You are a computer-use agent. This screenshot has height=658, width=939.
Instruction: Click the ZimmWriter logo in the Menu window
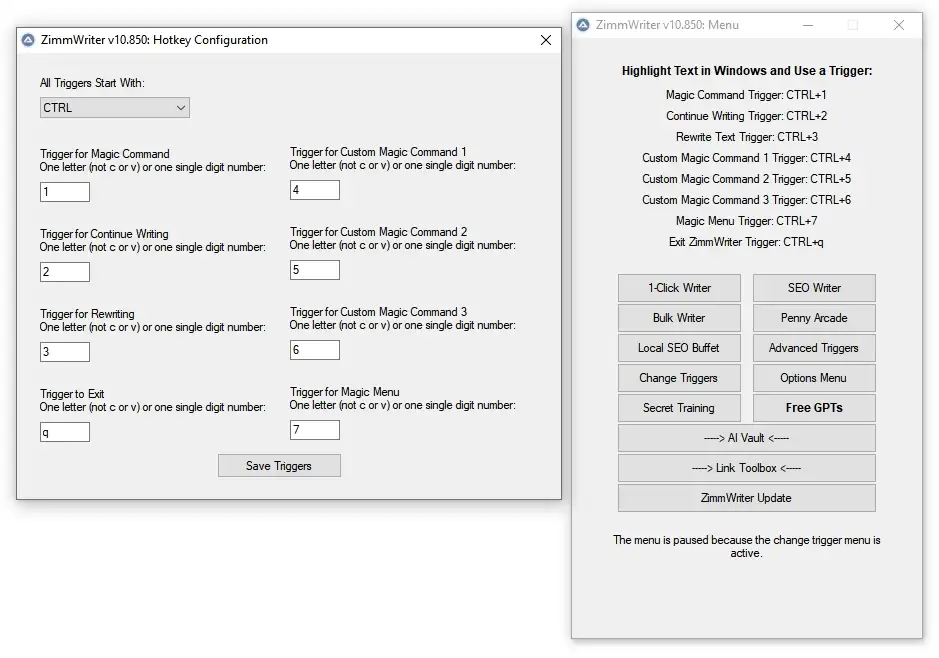pyautogui.click(x=585, y=25)
